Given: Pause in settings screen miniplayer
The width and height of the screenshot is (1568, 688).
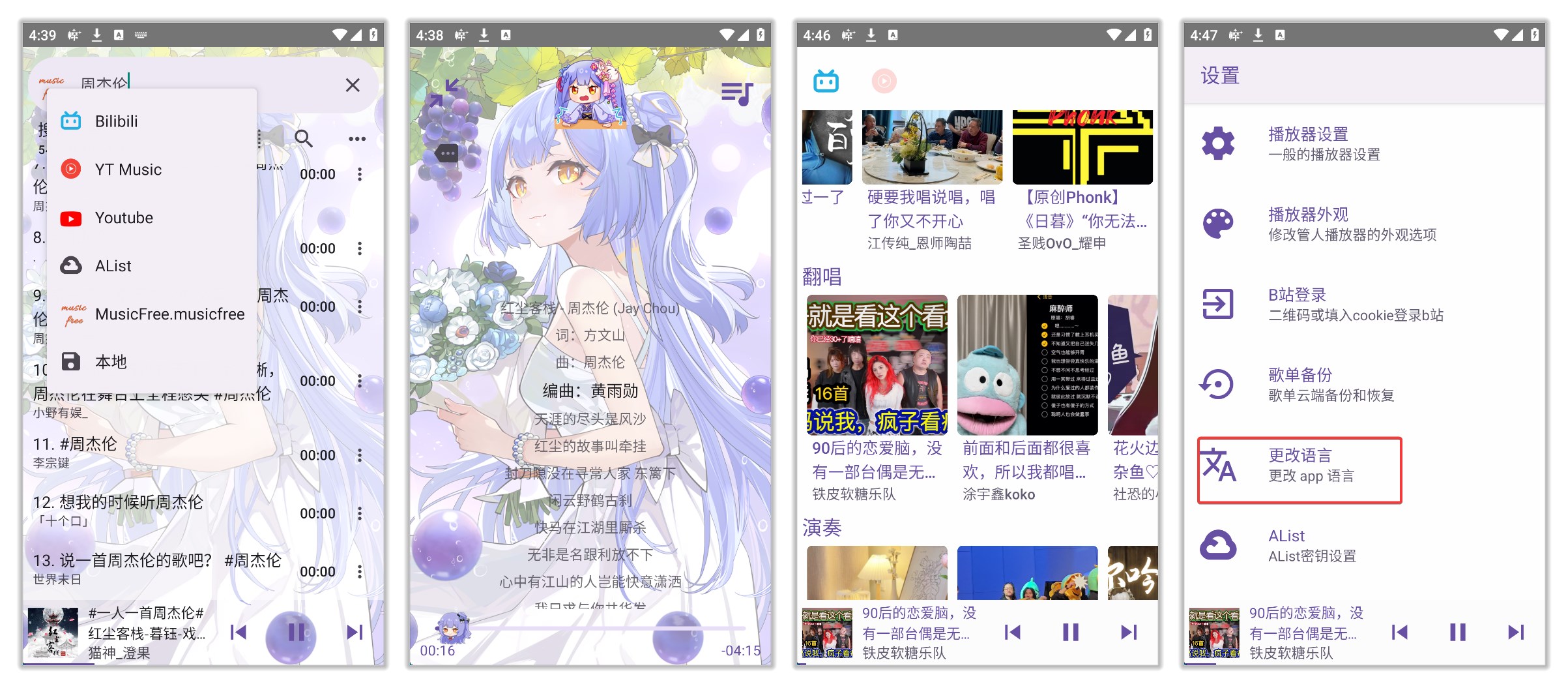Looking at the screenshot, I should [1458, 632].
